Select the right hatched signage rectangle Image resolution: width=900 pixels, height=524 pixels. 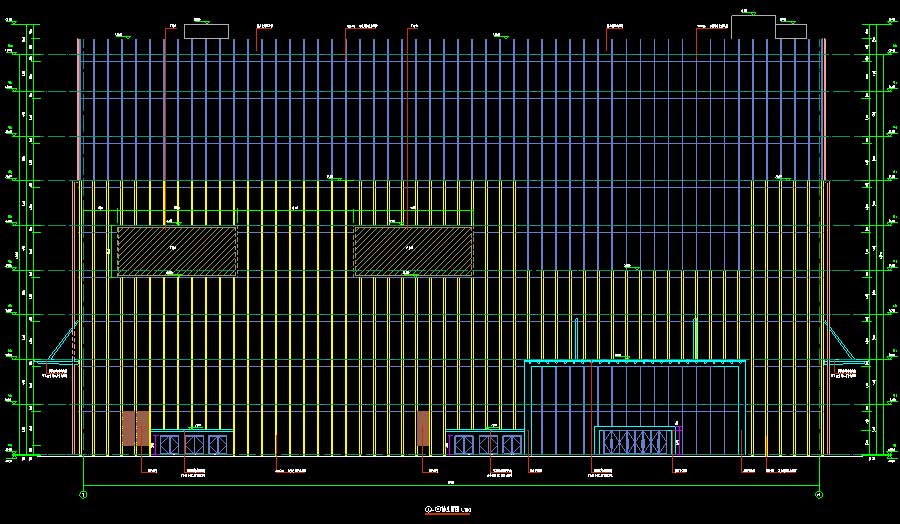pyautogui.click(x=413, y=251)
